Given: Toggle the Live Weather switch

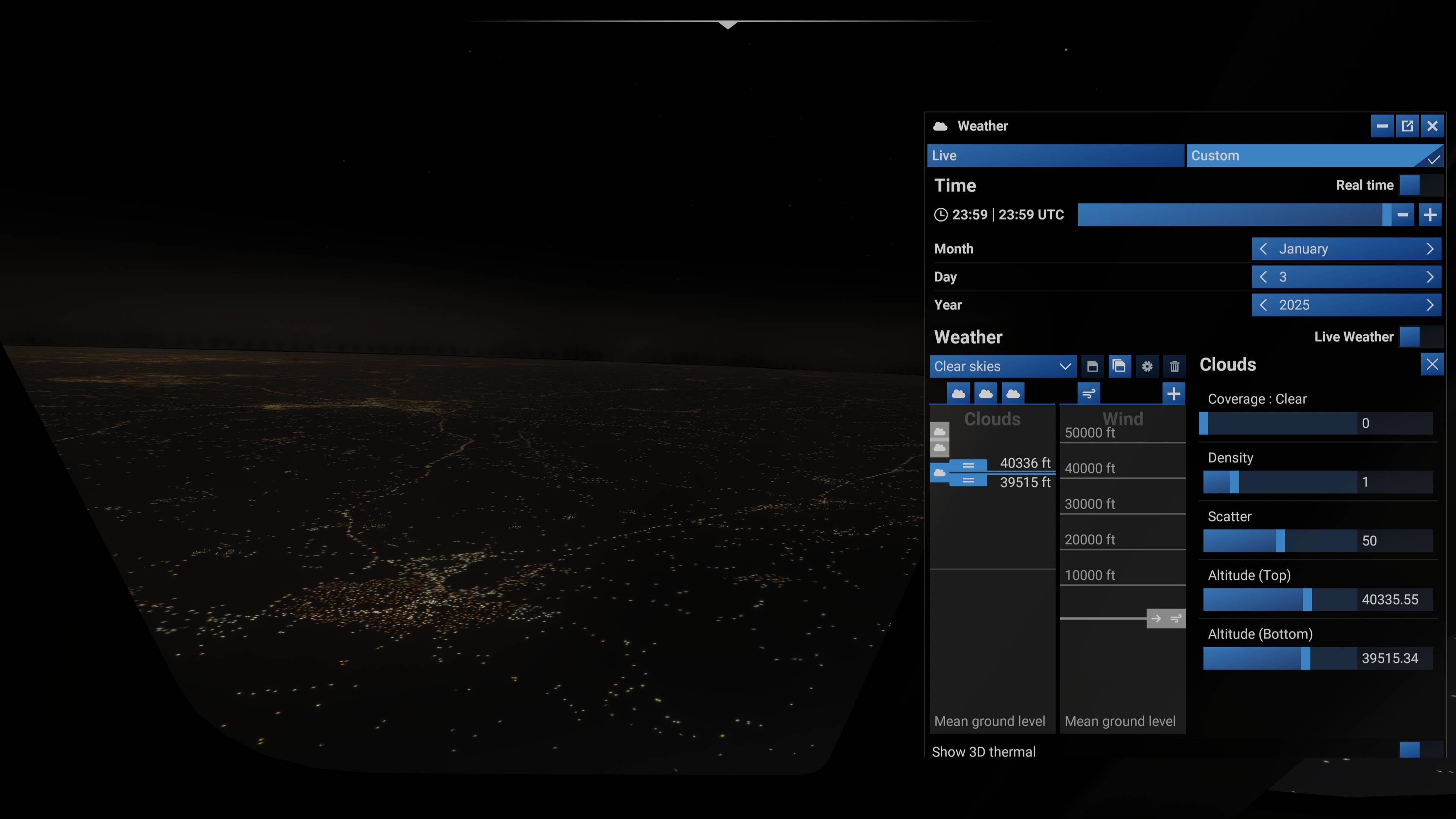Looking at the screenshot, I should pyautogui.click(x=1420, y=337).
